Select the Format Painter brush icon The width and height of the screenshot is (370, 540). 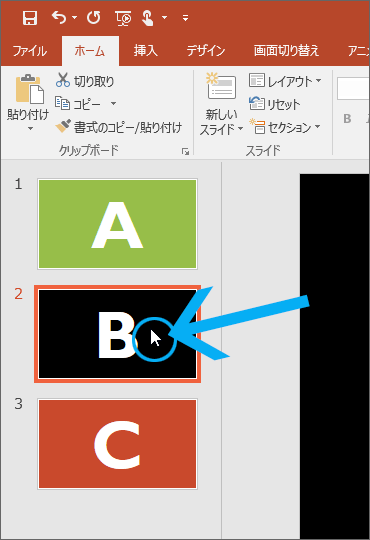point(63,126)
